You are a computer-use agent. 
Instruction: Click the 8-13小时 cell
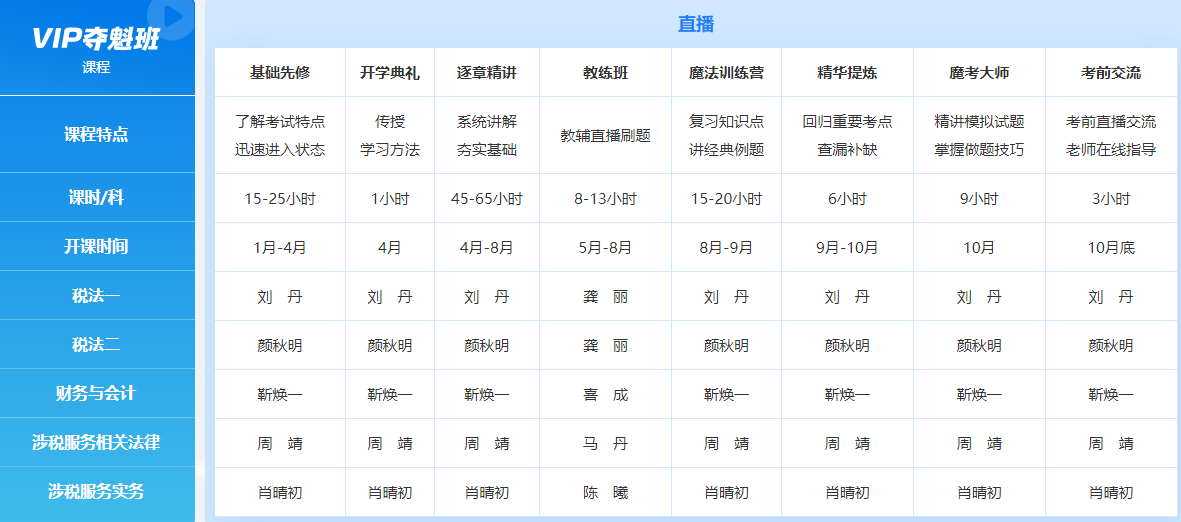(606, 199)
